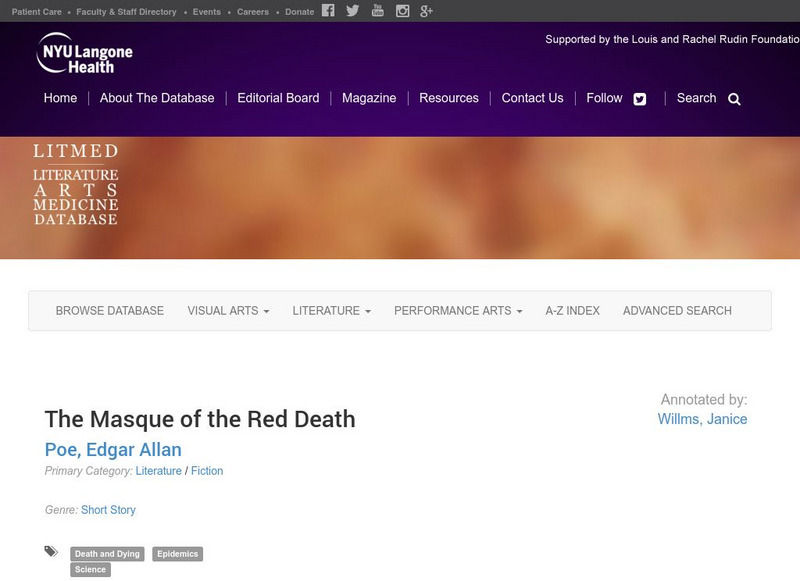Go to About The Database page

(157, 98)
